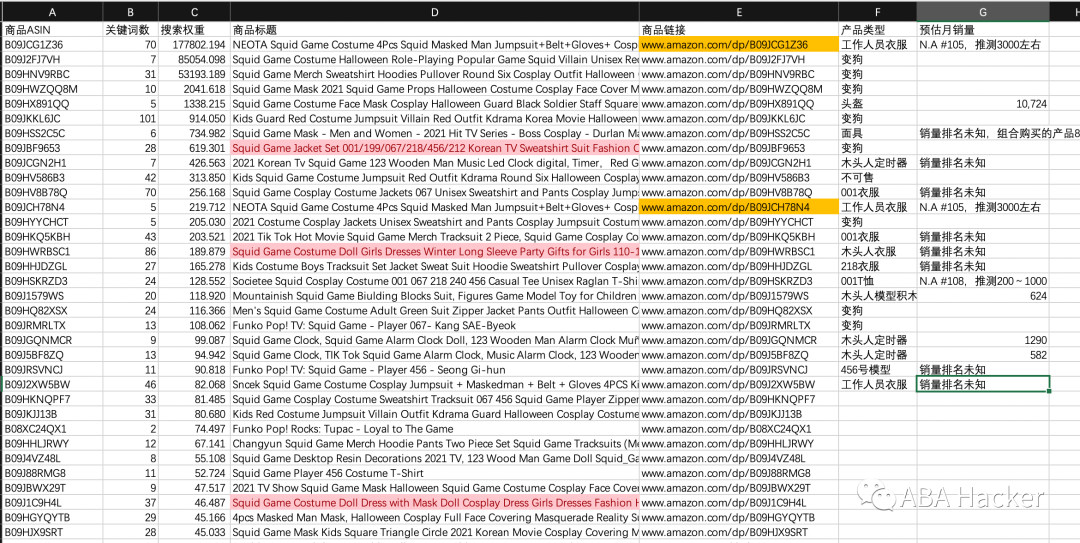This screenshot has height=543, width=1080.
Task: Click product type cell 456号模型
Action: [x=878, y=370]
